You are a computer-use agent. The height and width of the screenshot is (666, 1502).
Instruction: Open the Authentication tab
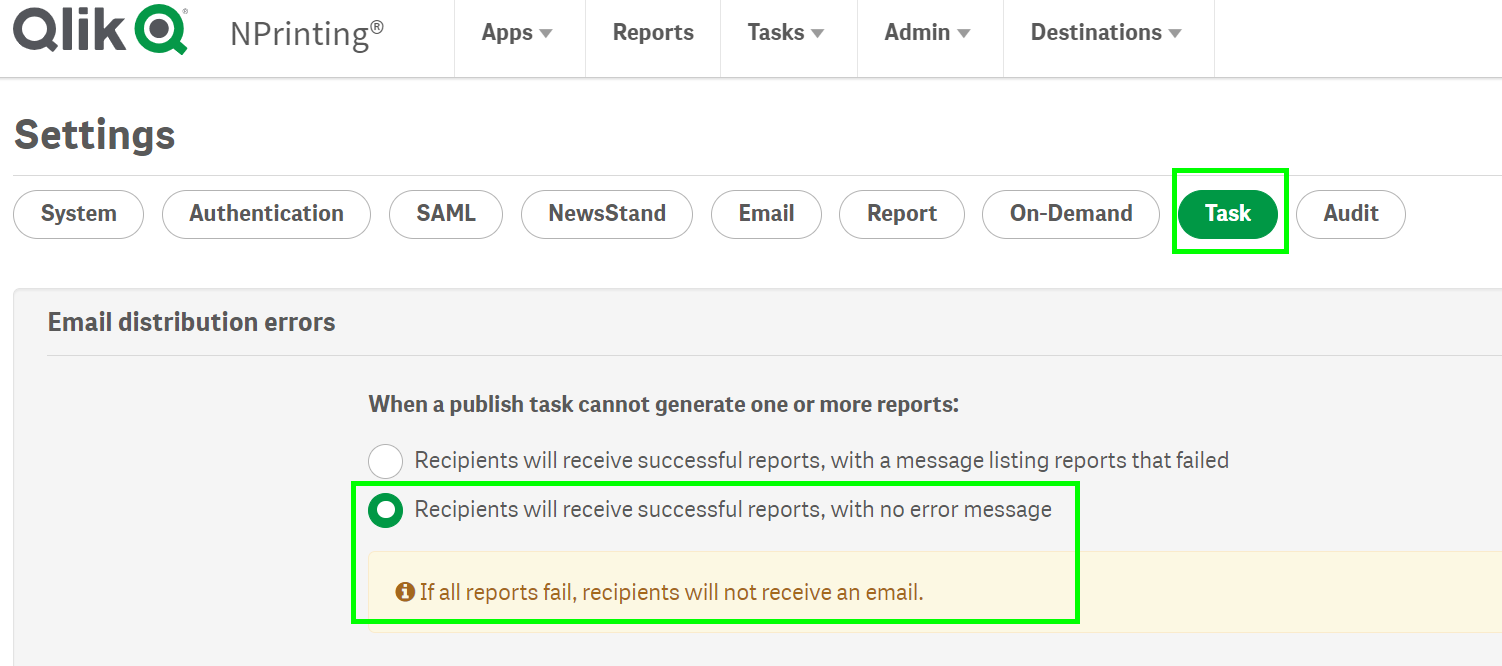coord(266,213)
